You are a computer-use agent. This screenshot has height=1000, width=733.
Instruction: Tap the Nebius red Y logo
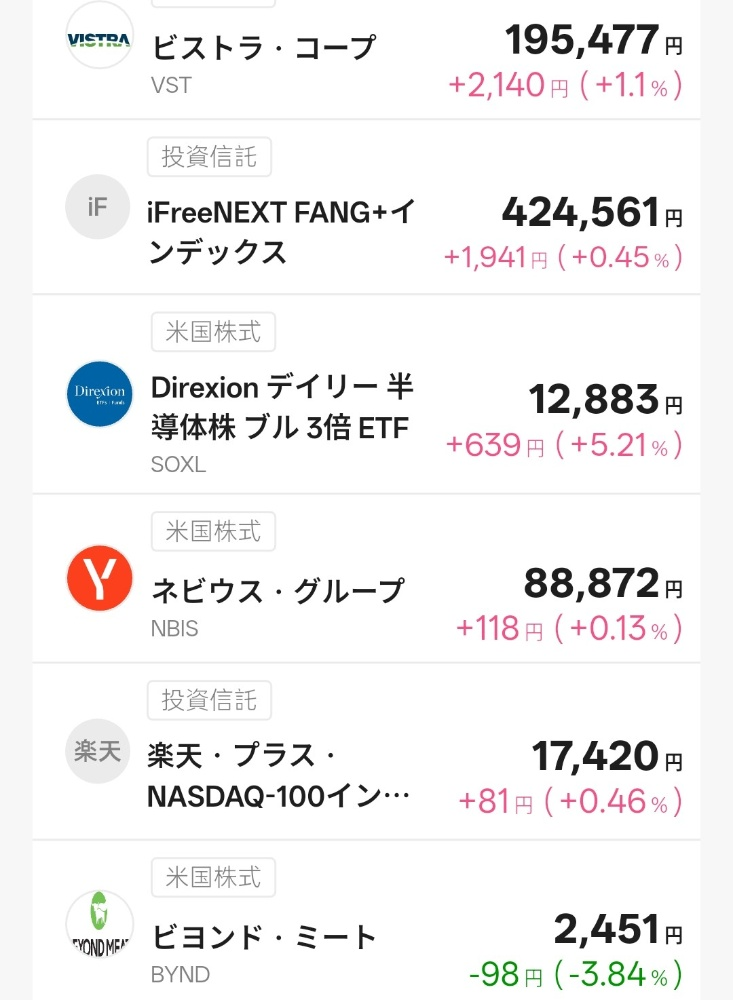(x=99, y=578)
